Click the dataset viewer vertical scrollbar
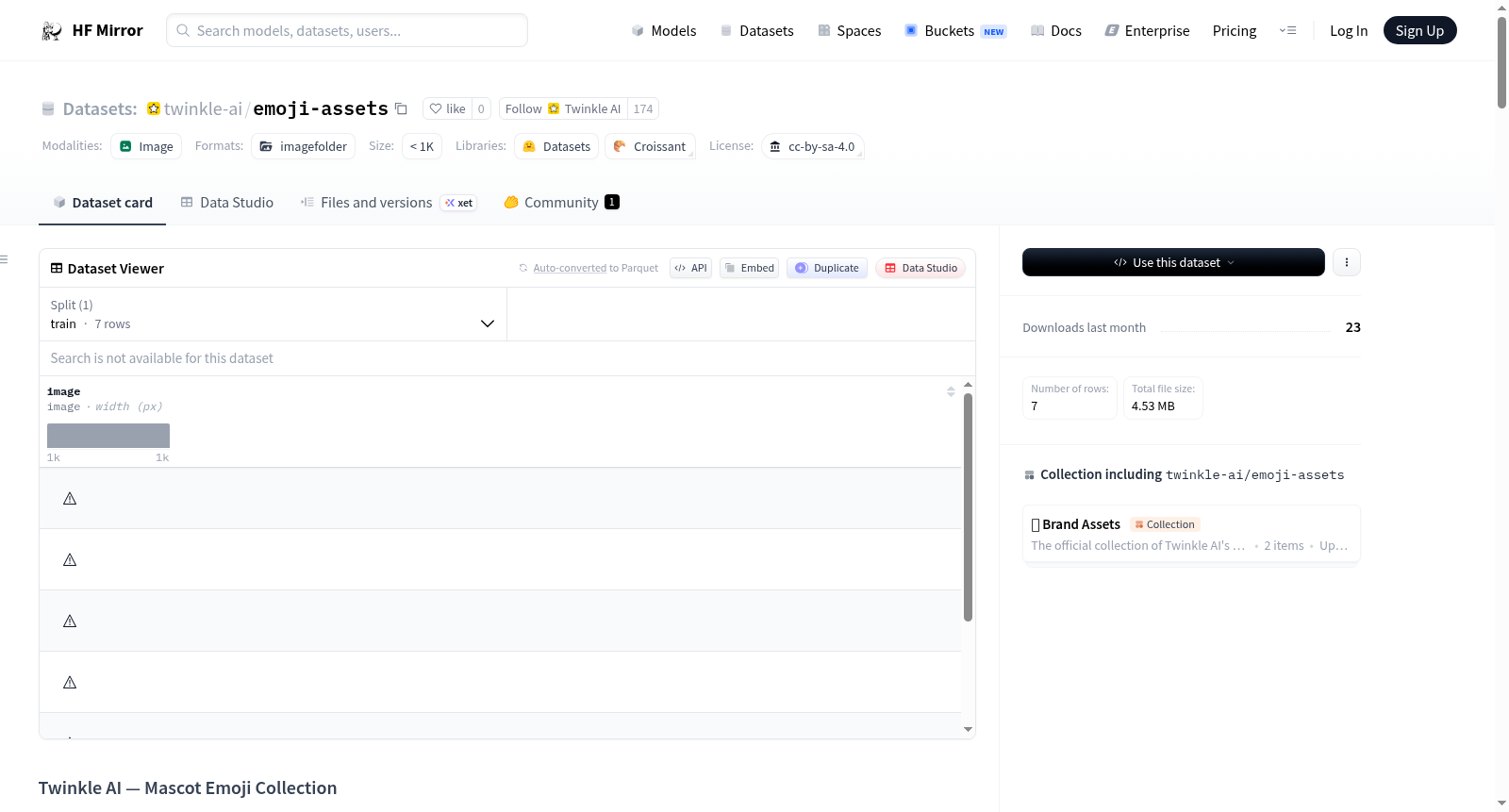1509x812 pixels. (968, 506)
